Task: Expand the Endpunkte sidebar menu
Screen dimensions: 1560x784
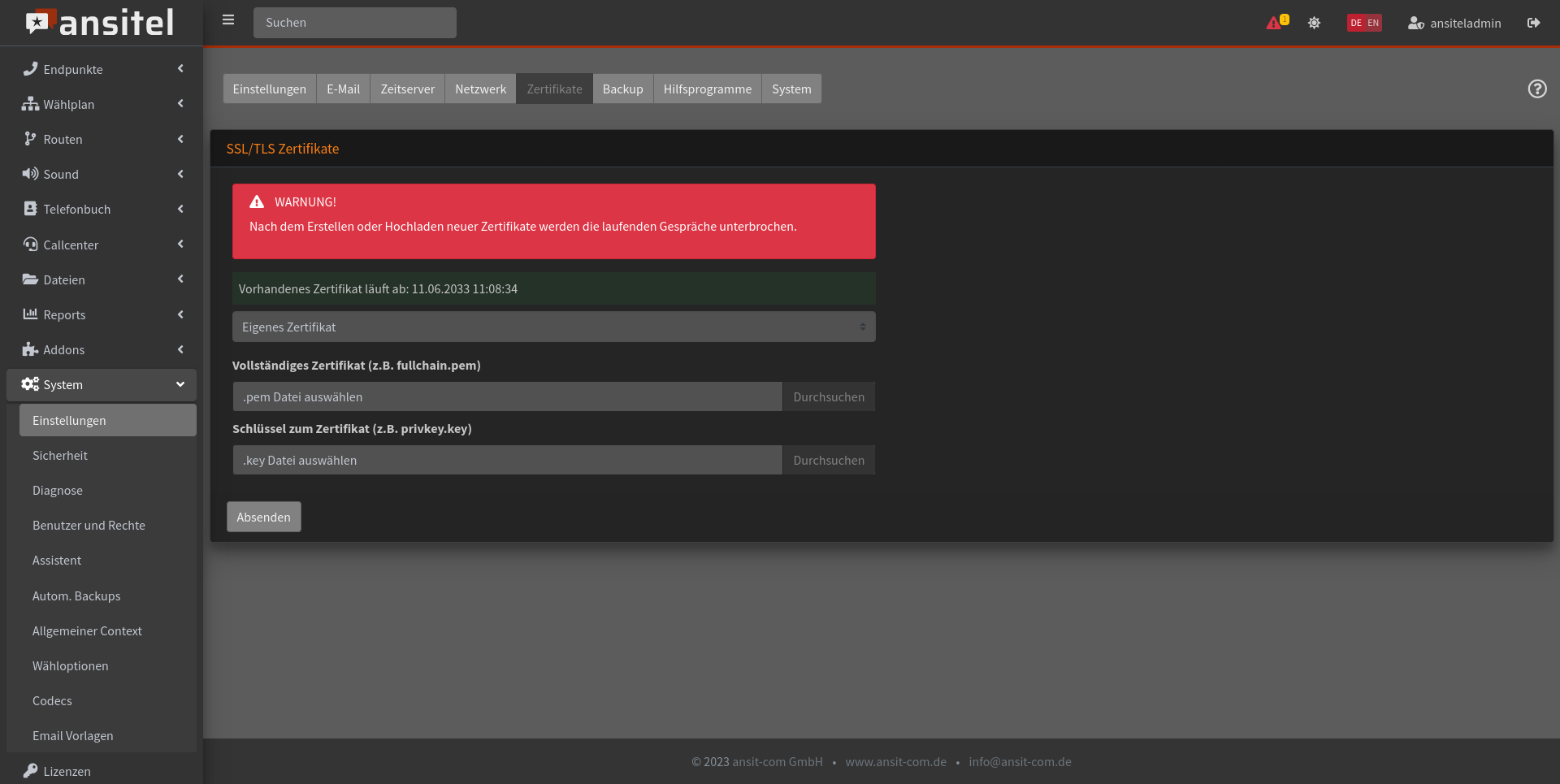Action: point(102,69)
